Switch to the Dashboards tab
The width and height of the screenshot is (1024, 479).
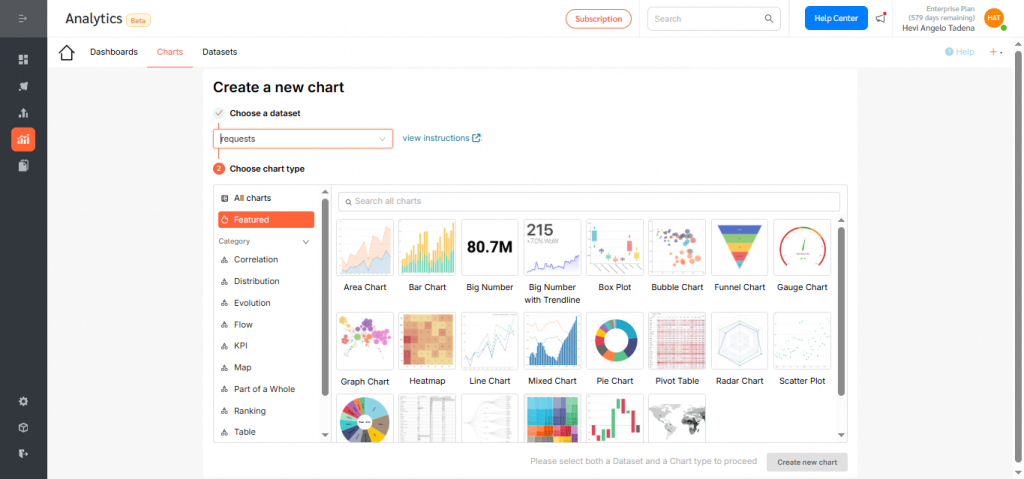[113, 52]
